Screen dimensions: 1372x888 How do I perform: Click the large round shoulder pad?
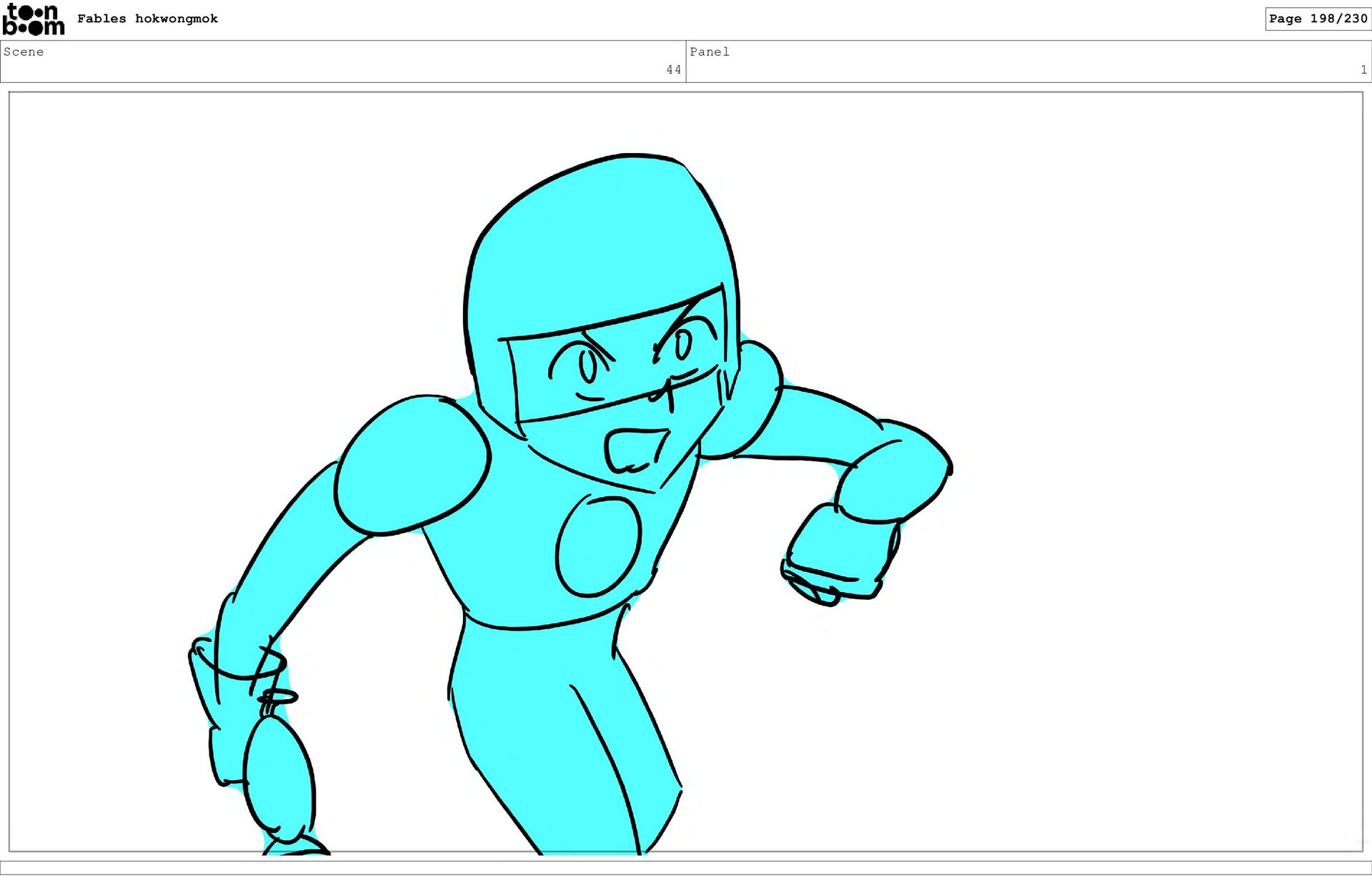click(x=412, y=465)
